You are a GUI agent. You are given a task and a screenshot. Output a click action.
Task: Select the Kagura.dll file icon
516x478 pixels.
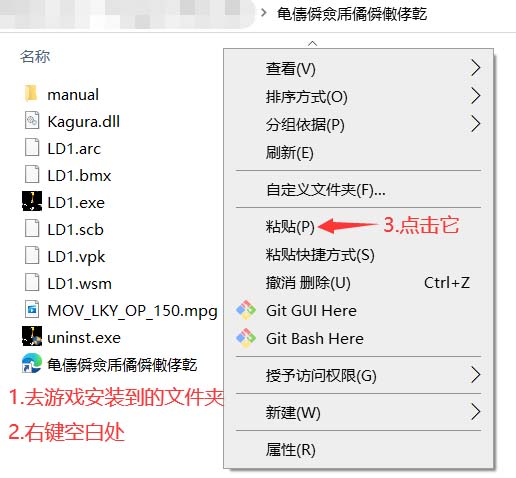pos(32,121)
